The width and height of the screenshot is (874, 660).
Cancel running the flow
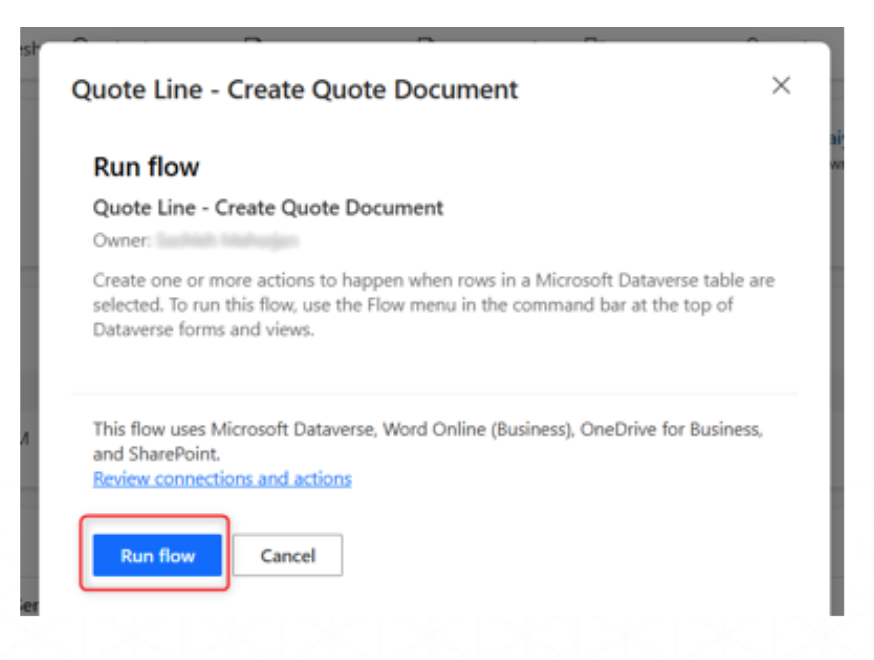288,555
